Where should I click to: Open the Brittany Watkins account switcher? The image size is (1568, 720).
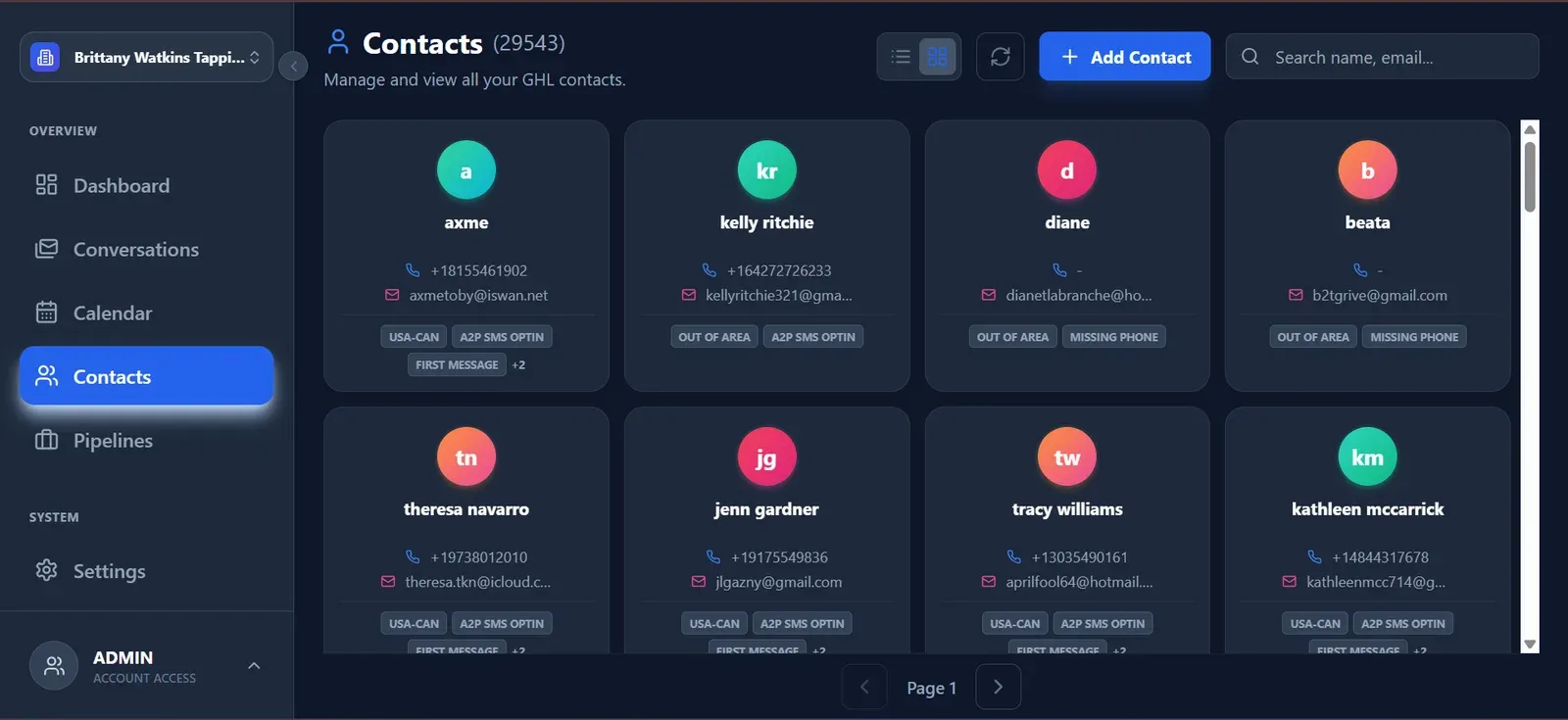point(146,57)
